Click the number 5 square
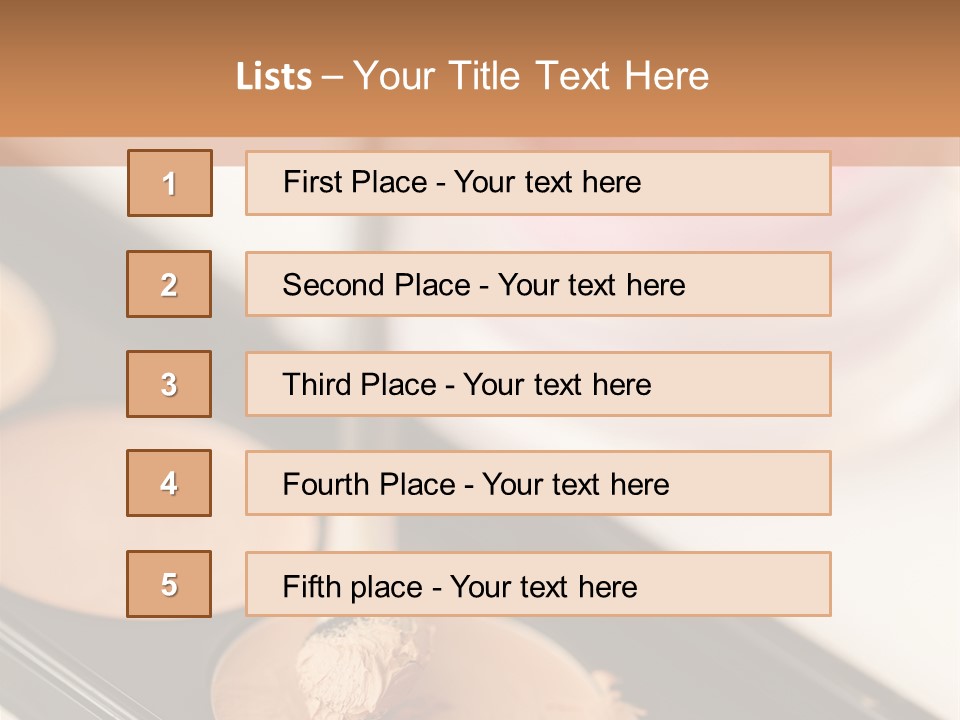 tap(169, 584)
